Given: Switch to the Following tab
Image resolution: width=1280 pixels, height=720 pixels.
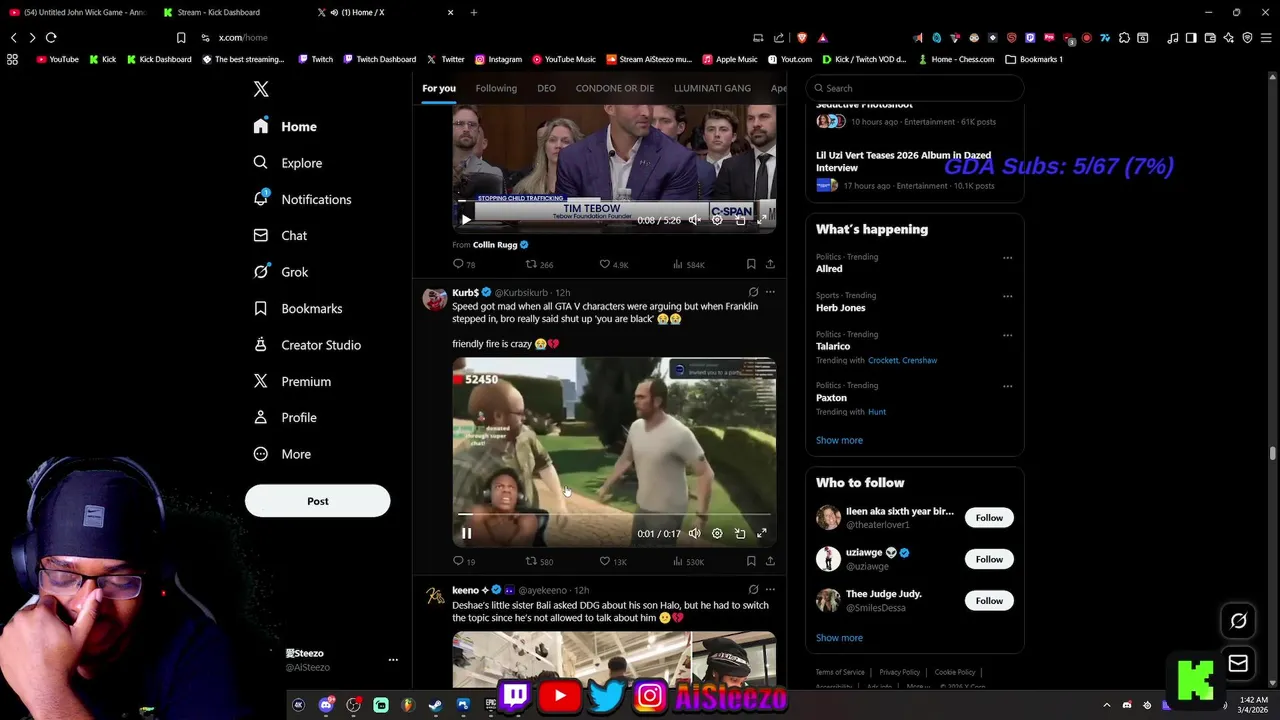Looking at the screenshot, I should tap(496, 88).
